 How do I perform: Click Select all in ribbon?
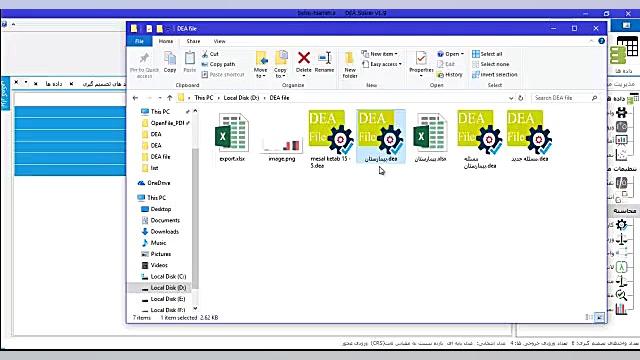pyautogui.click(x=487, y=54)
